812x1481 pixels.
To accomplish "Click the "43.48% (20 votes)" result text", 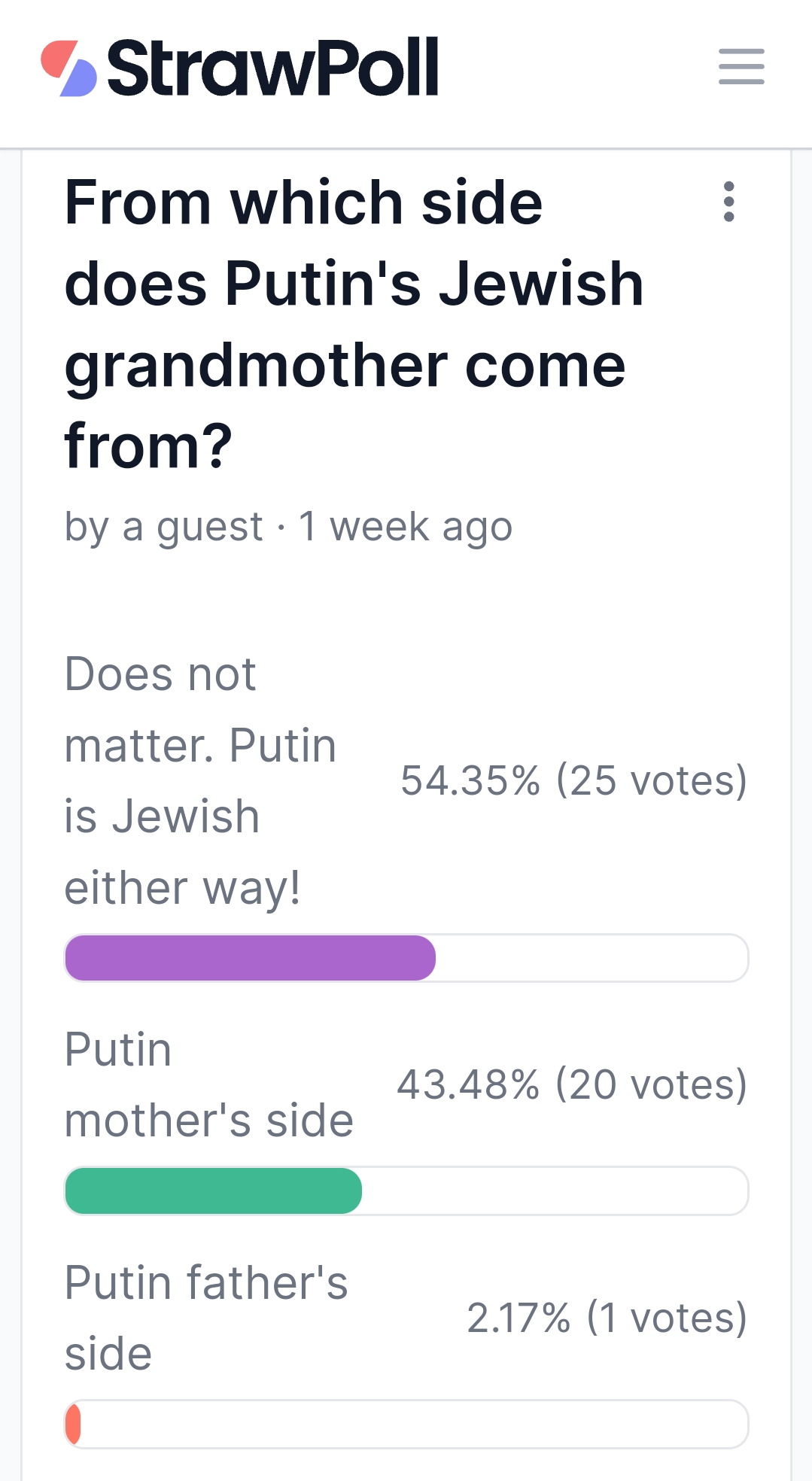I will (572, 1084).
